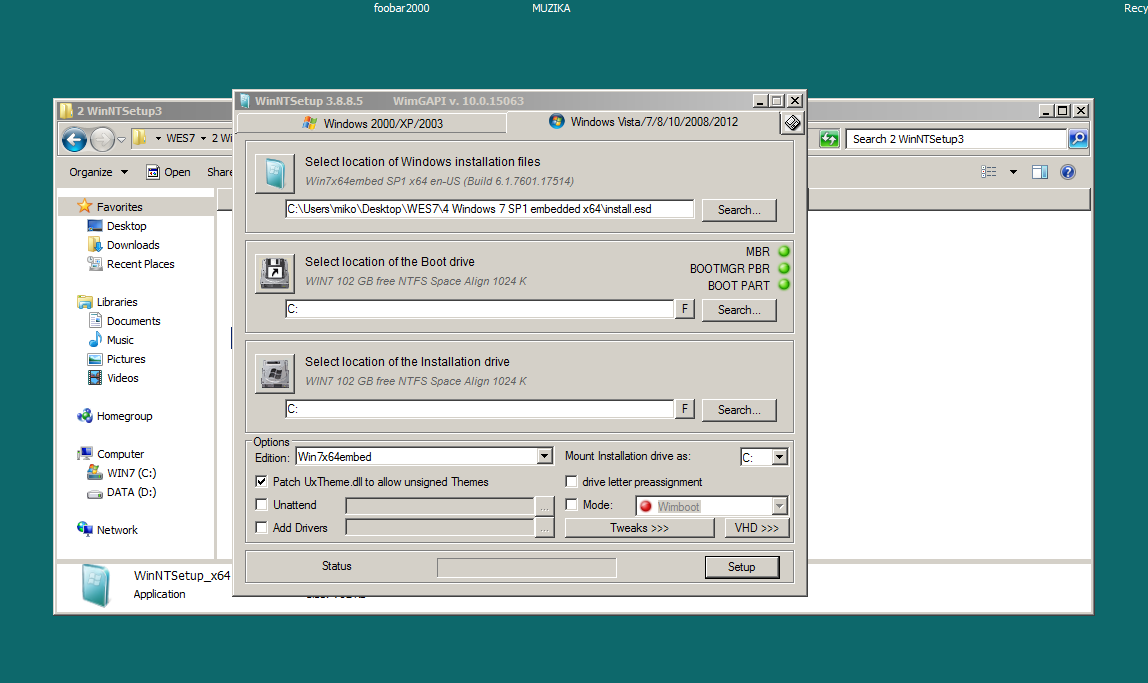Toggle the Explorer preview pane icon

pyautogui.click(x=1040, y=172)
